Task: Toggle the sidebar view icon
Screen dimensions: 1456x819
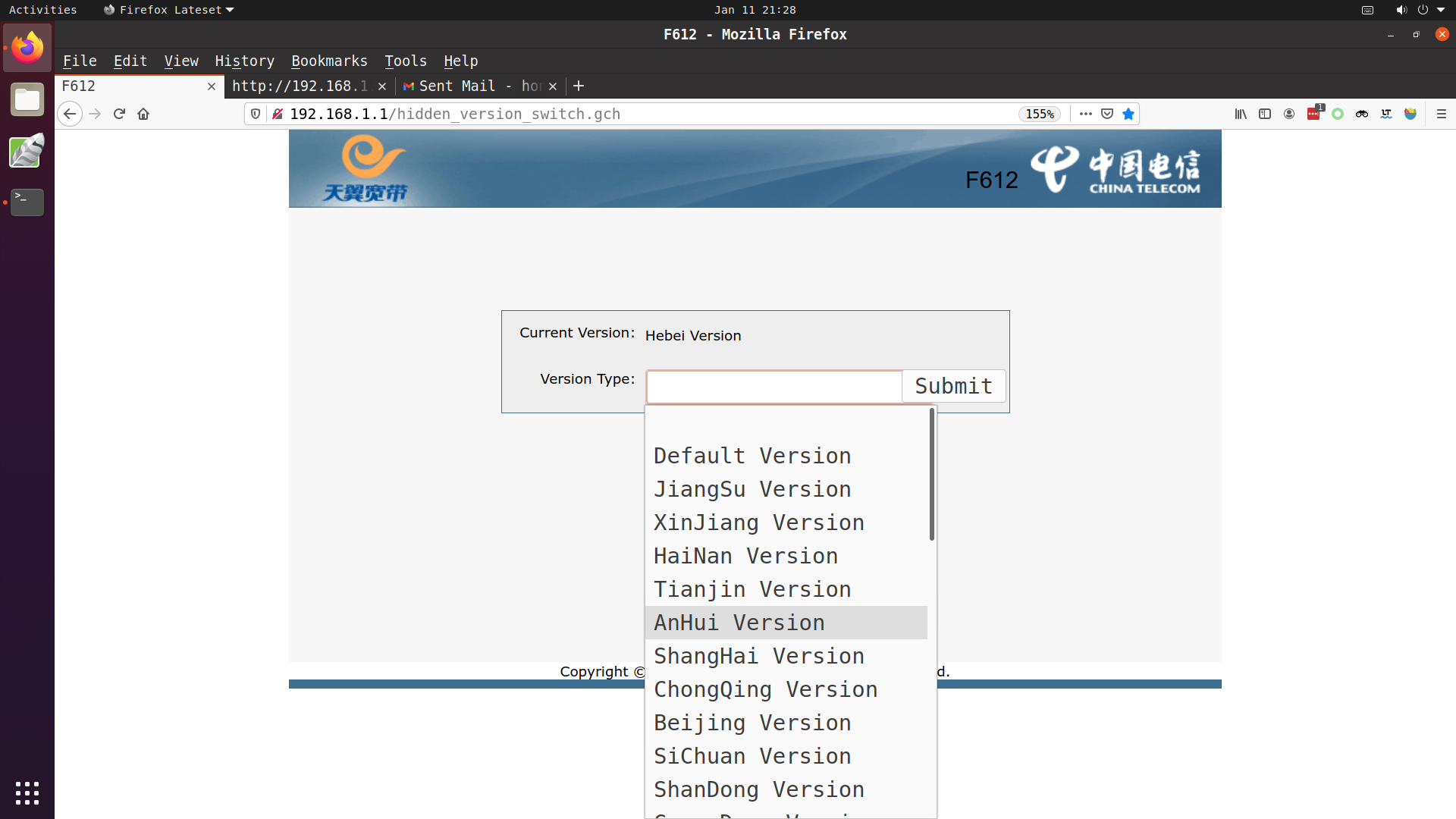Action: [1265, 114]
